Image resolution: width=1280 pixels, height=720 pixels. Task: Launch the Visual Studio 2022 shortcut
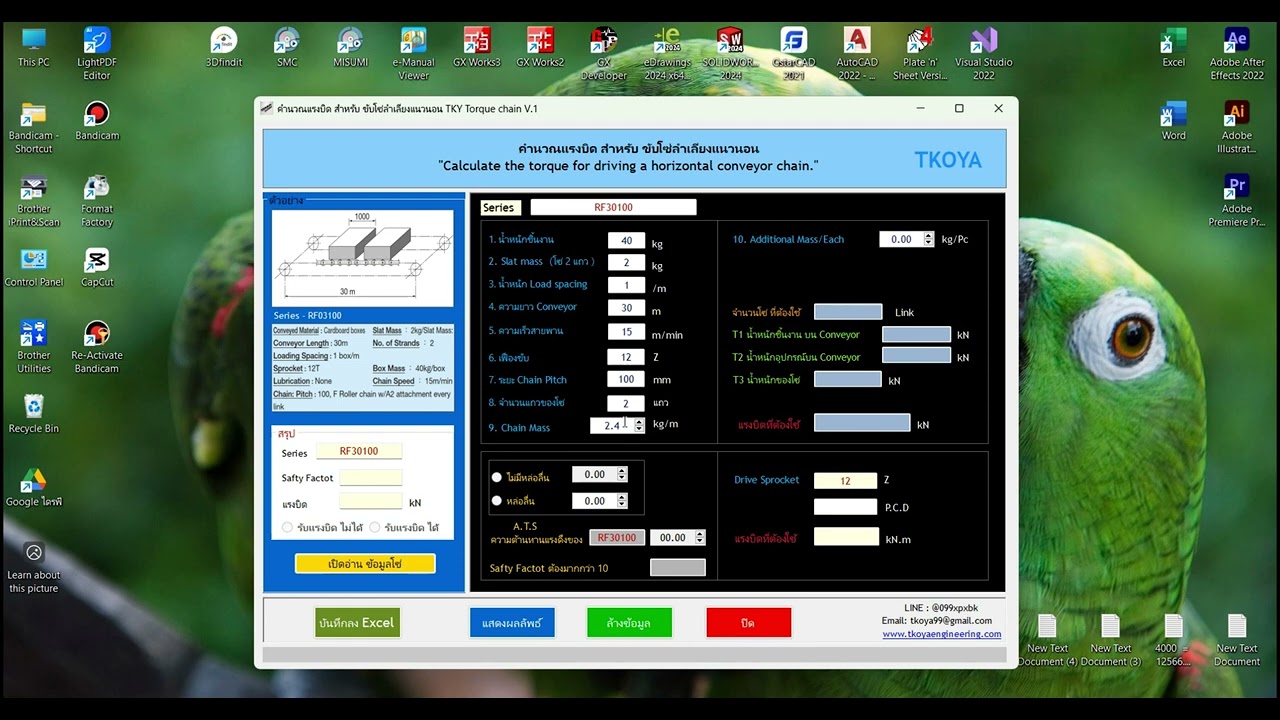pyautogui.click(x=984, y=53)
